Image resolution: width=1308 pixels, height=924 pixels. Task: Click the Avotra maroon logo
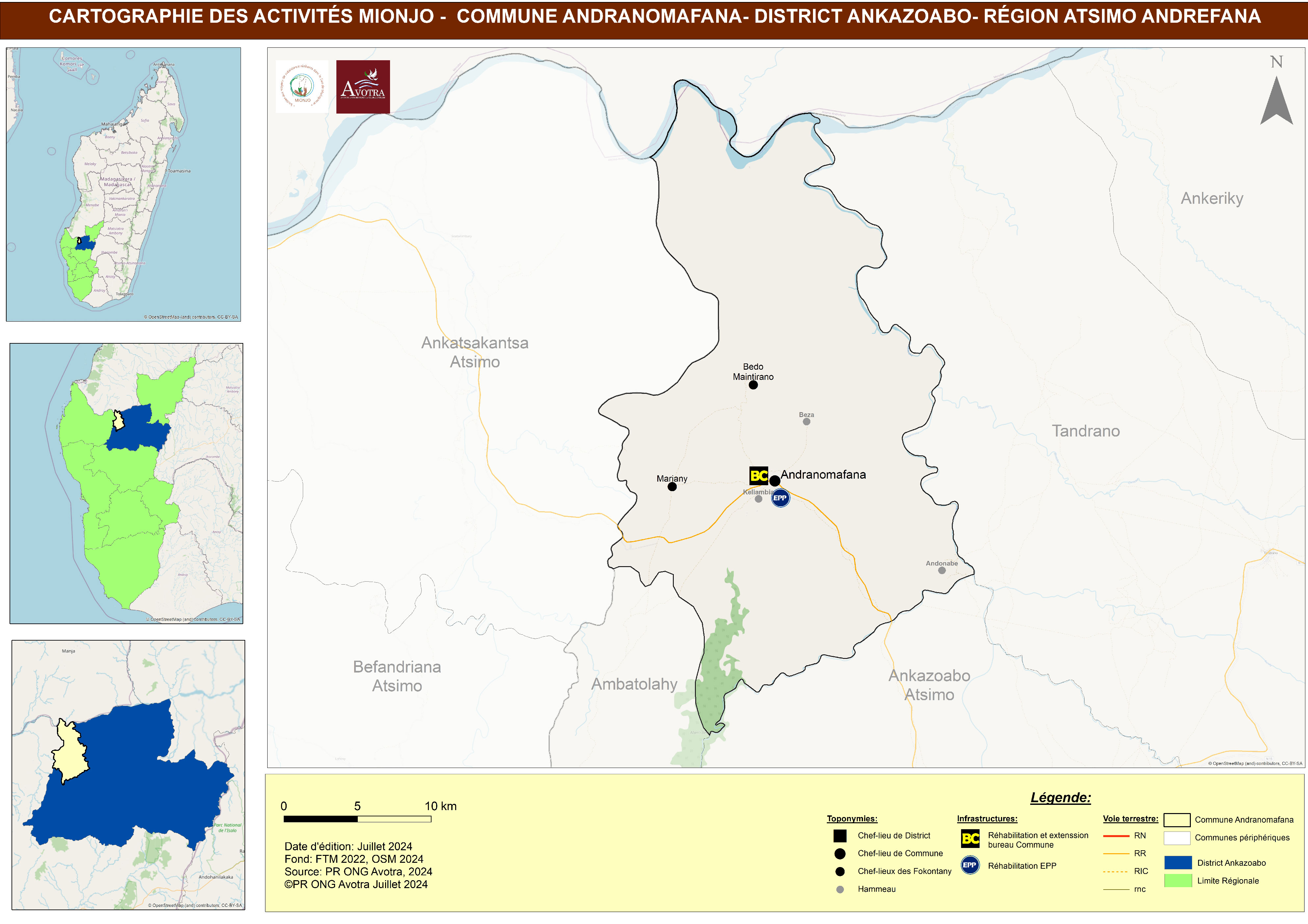[363, 87]
